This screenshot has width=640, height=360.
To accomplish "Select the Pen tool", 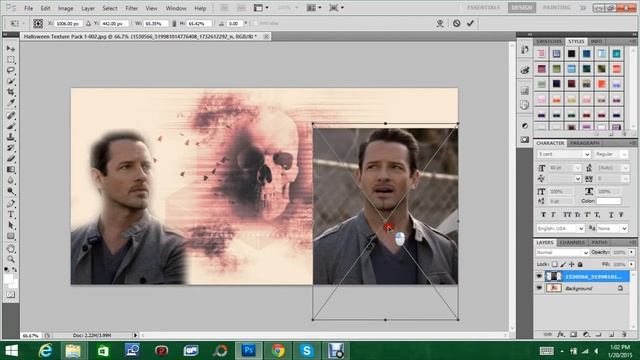I will (x=11, y=203).
